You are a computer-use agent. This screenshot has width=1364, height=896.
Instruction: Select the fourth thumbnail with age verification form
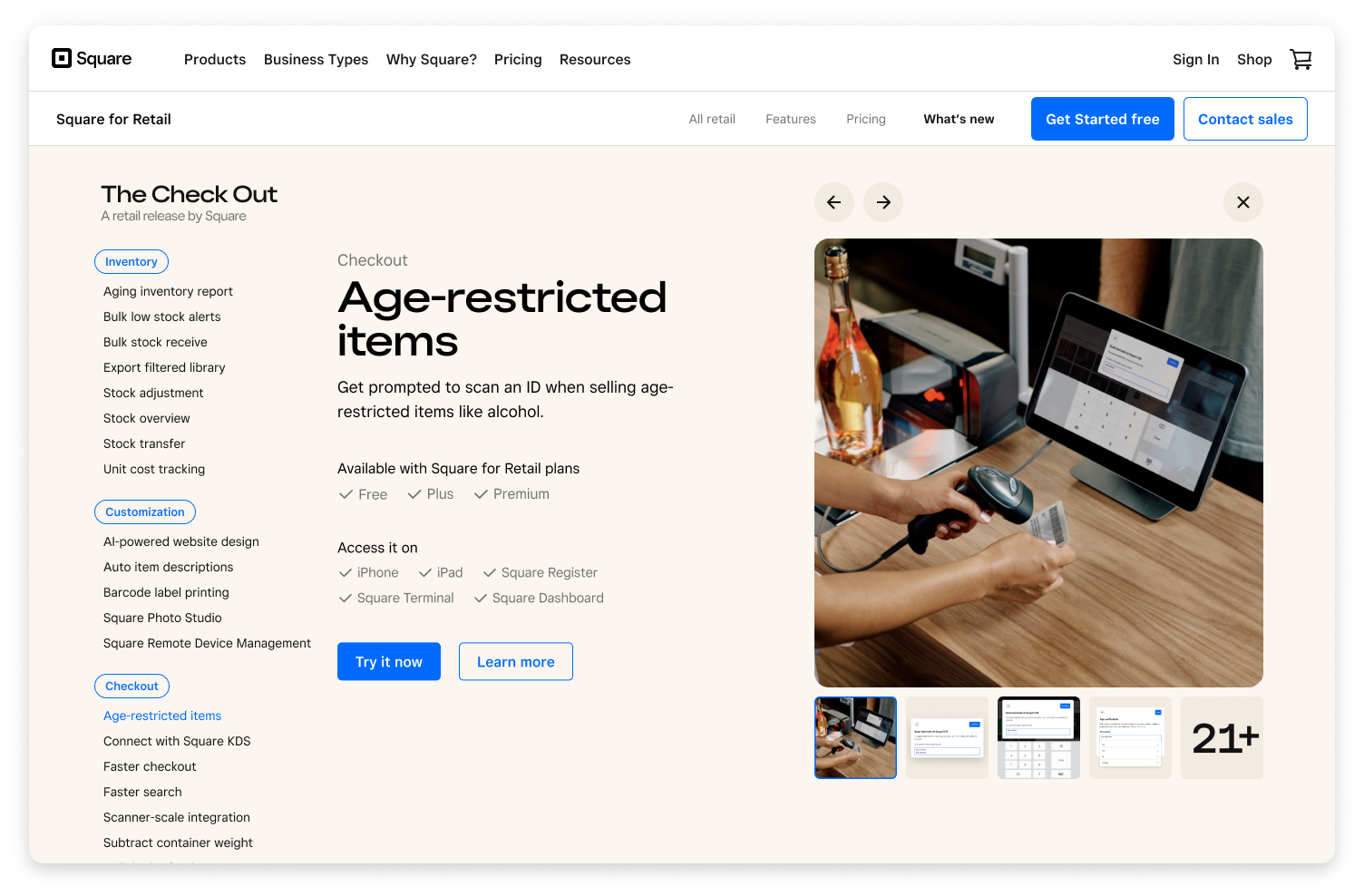(x=1130, y=737)
